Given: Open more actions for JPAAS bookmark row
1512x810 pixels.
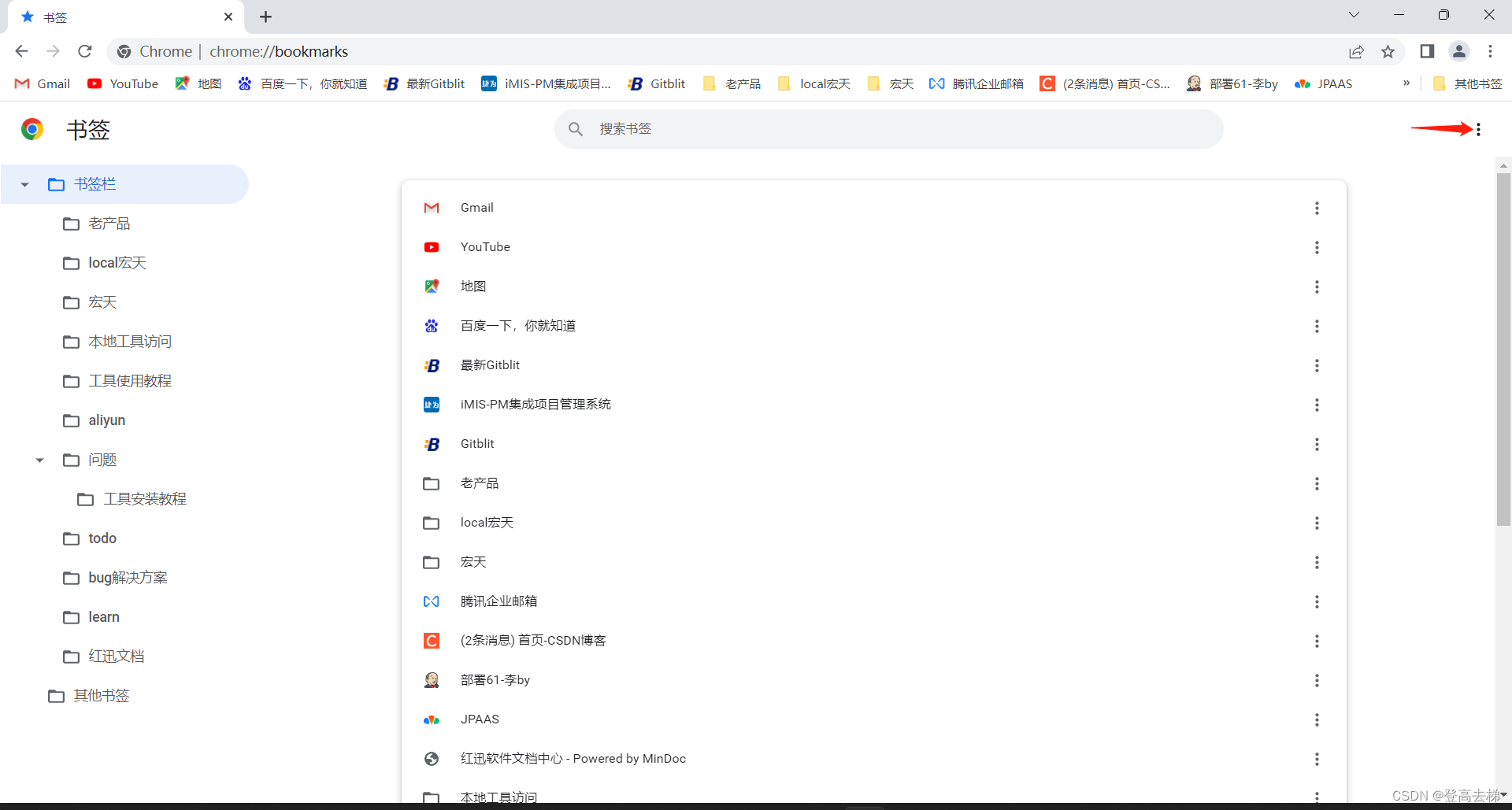Looking at the screenshot, I should click(x=1317, y=719).
